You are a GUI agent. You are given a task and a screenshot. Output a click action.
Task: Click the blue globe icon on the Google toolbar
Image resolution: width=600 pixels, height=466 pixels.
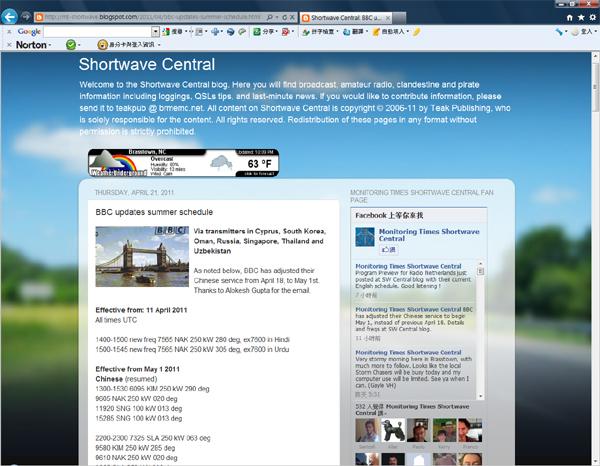230,32
